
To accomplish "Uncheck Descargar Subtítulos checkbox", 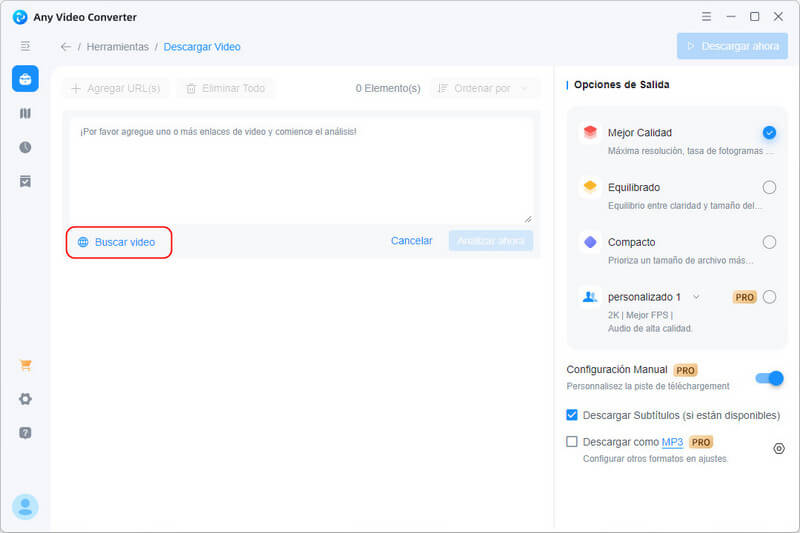I will tap(572, 415).
